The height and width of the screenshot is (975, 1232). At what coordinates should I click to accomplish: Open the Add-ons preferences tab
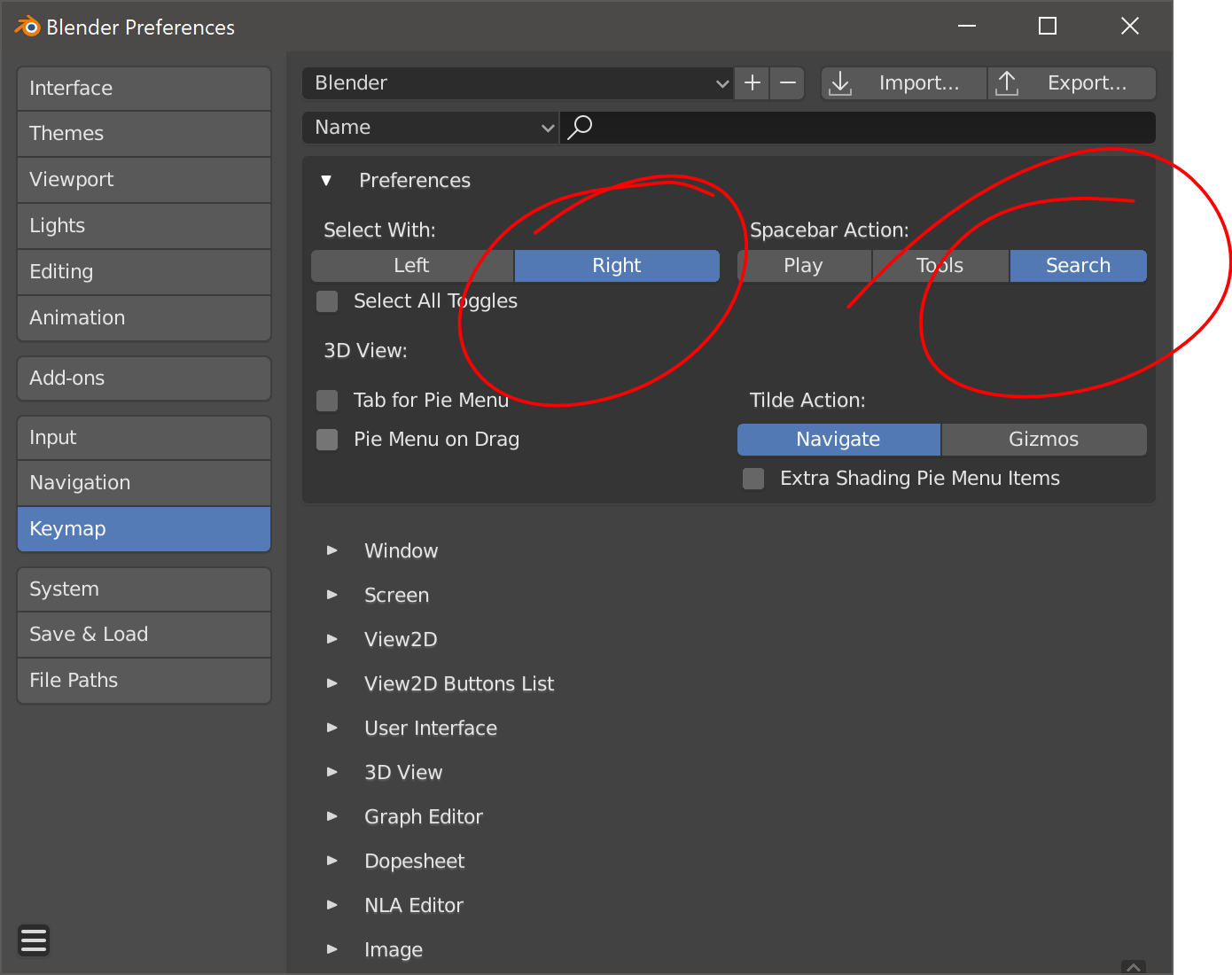pos(144,378)
